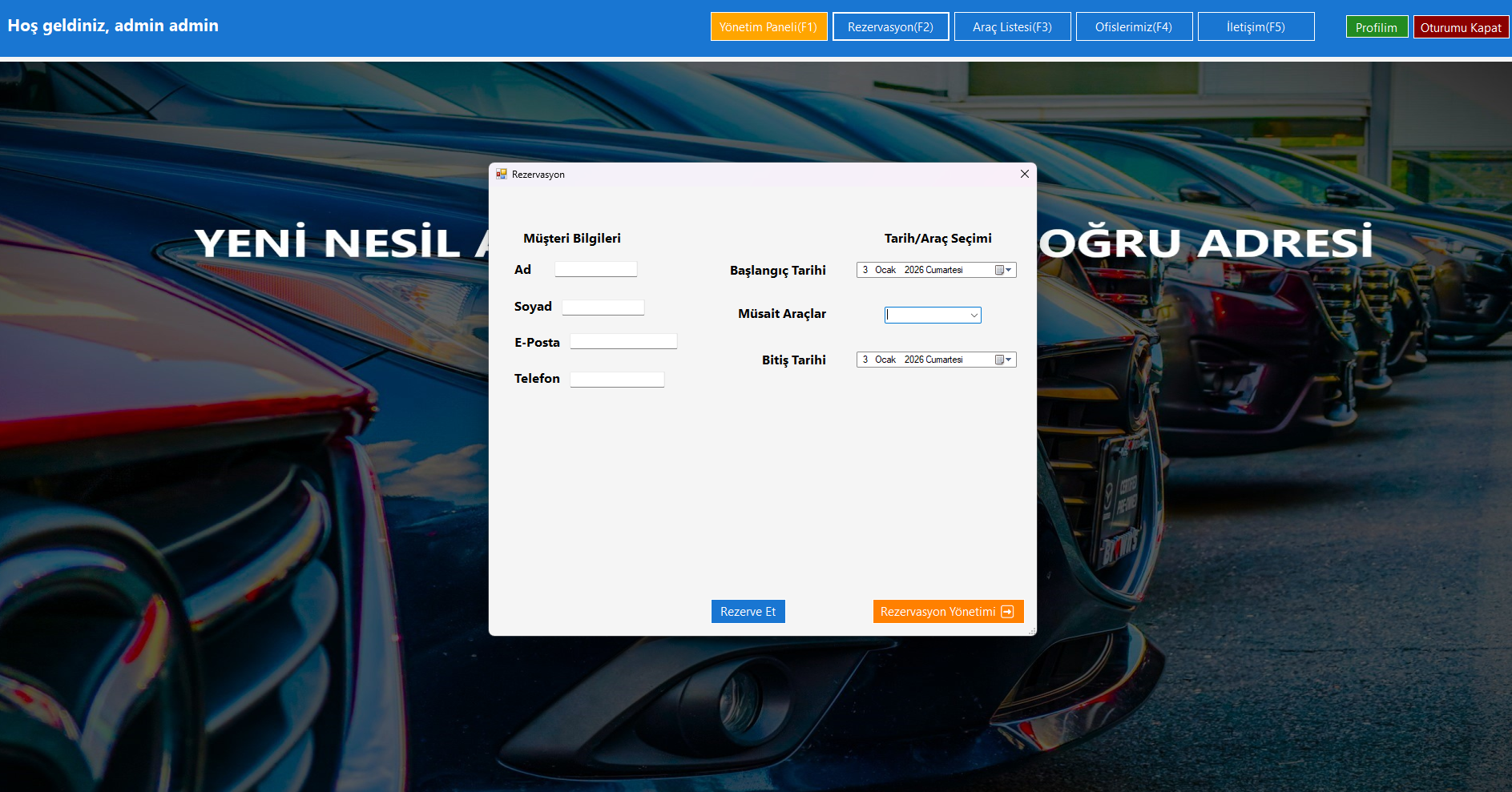This screenshot has height=792, width=1512.
Task: Open the Ofislerimiz(F4) section
Action: (x=1134, y=26)
